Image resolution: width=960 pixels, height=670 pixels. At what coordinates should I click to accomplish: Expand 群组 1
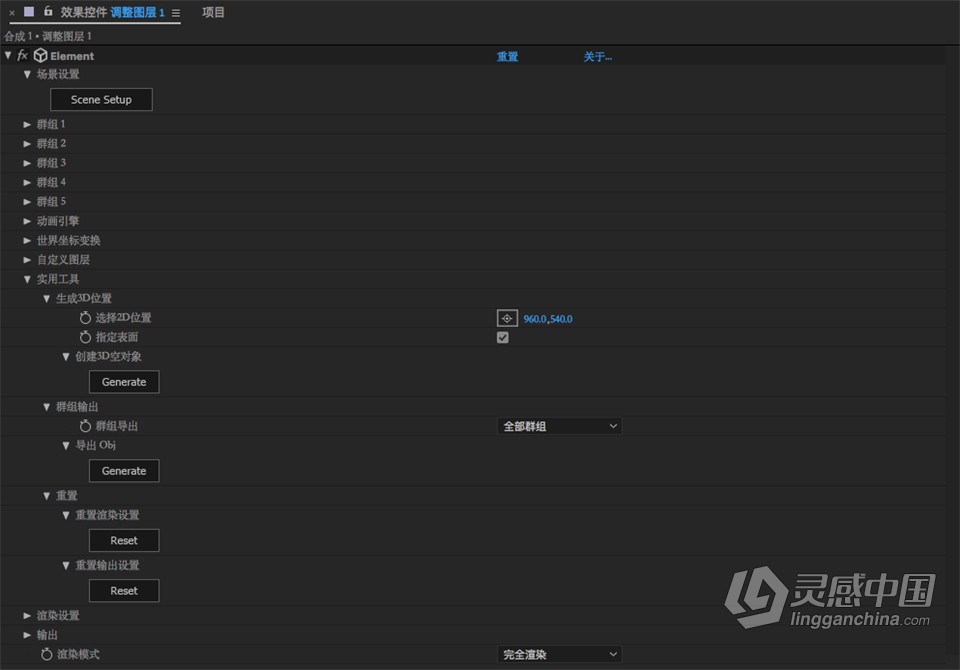27,124
